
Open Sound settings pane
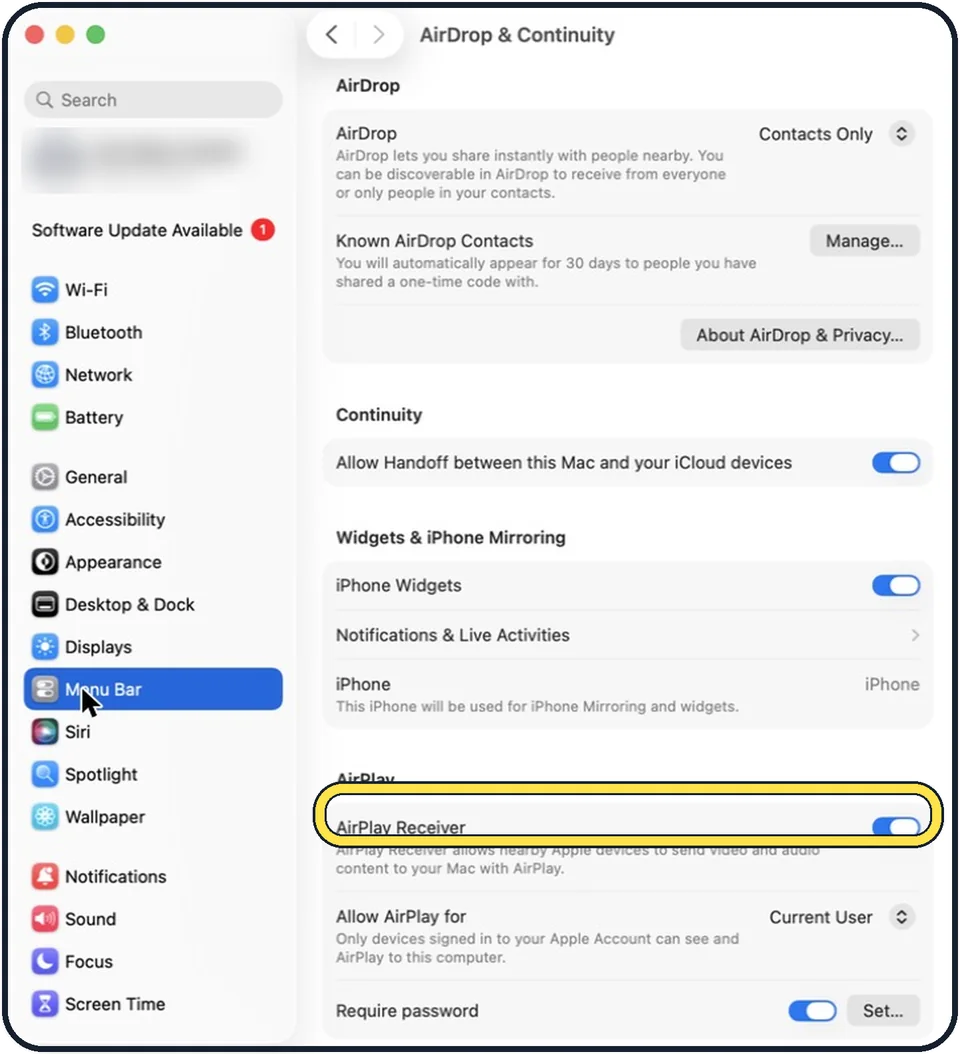(x=153, y=919)
